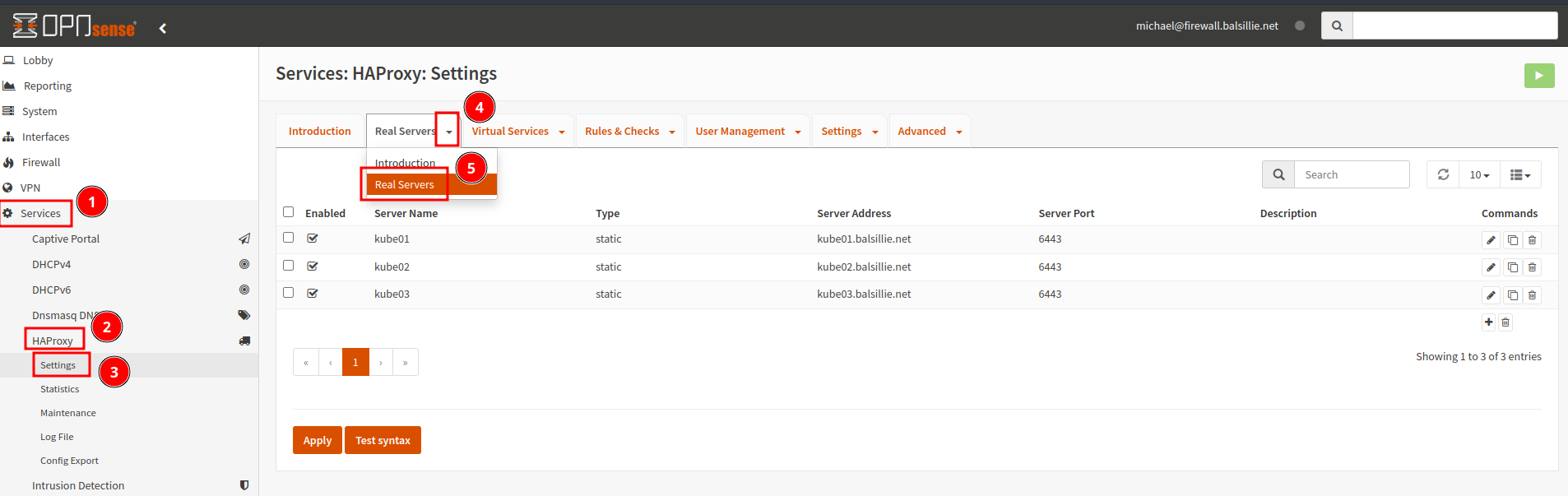Select the kube02 row checkbox

pos(288,265)
